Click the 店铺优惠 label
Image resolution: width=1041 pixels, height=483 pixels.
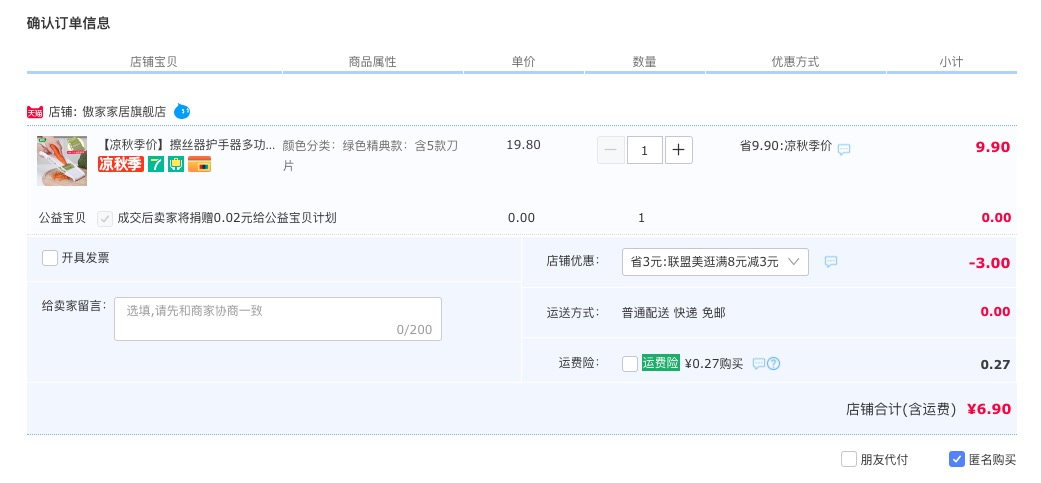pyautogui.click(x=573, y=261)
